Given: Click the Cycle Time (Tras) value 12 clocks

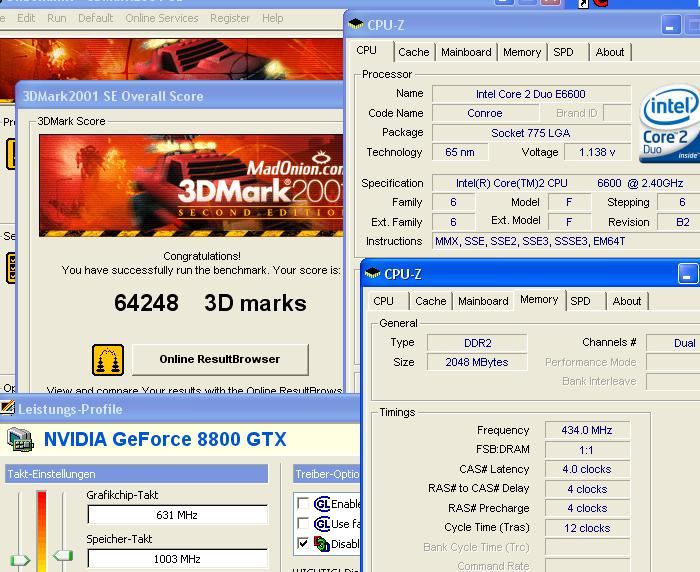Looking at the screenshot, I should [x=587, y=528].
